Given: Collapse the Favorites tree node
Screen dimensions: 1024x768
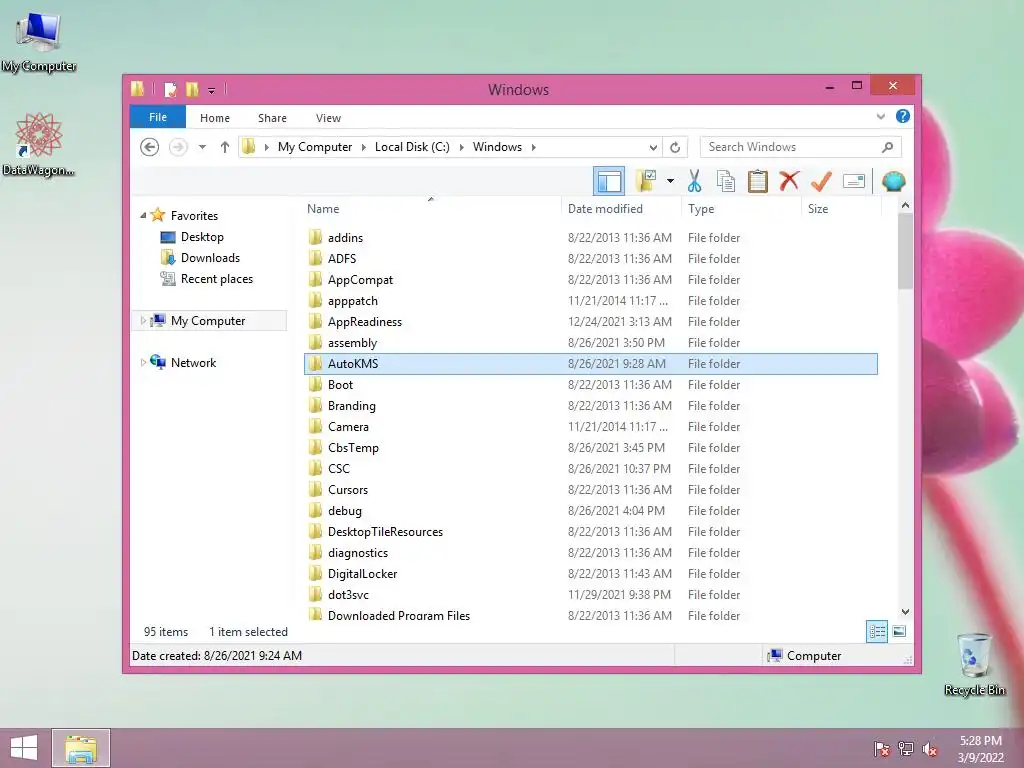Looking at the screenshot, I should tap(143, 216).
